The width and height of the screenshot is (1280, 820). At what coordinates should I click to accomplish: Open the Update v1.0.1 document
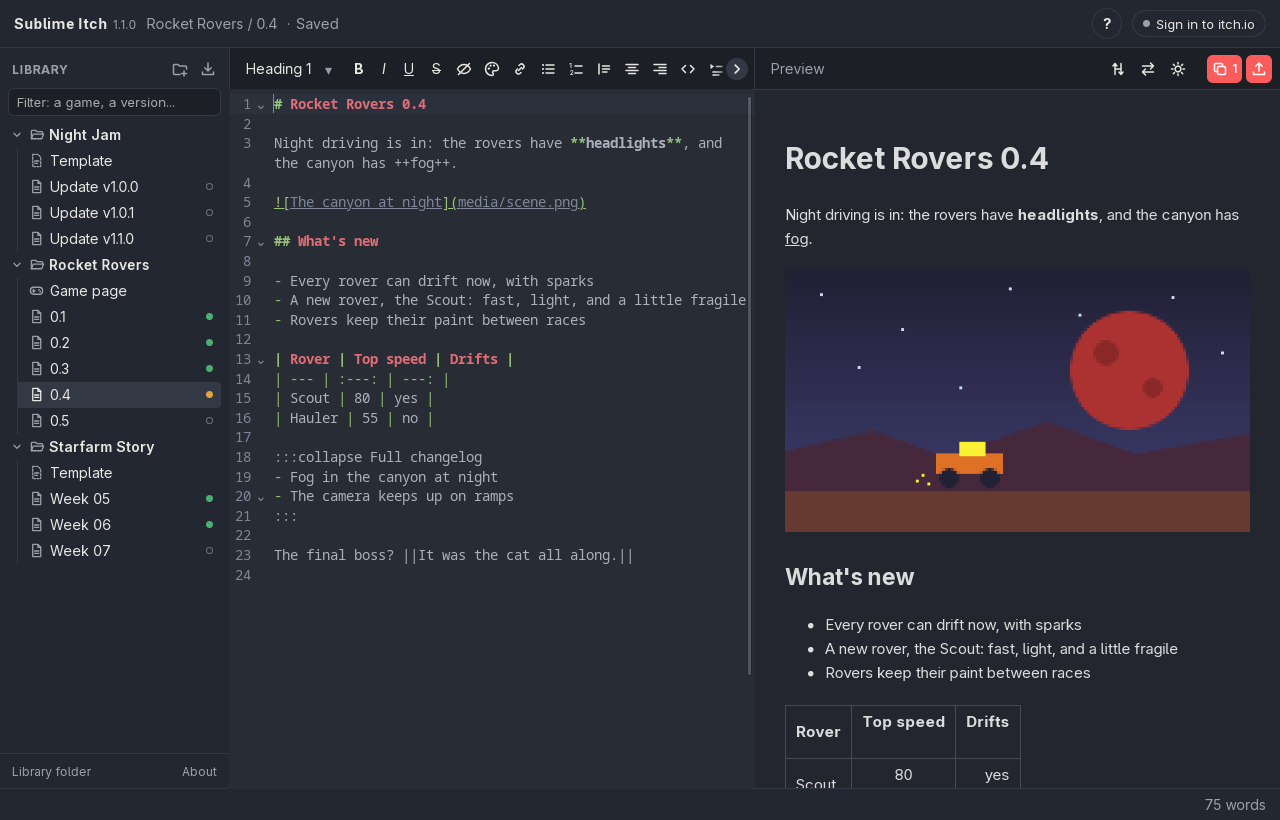120,213
